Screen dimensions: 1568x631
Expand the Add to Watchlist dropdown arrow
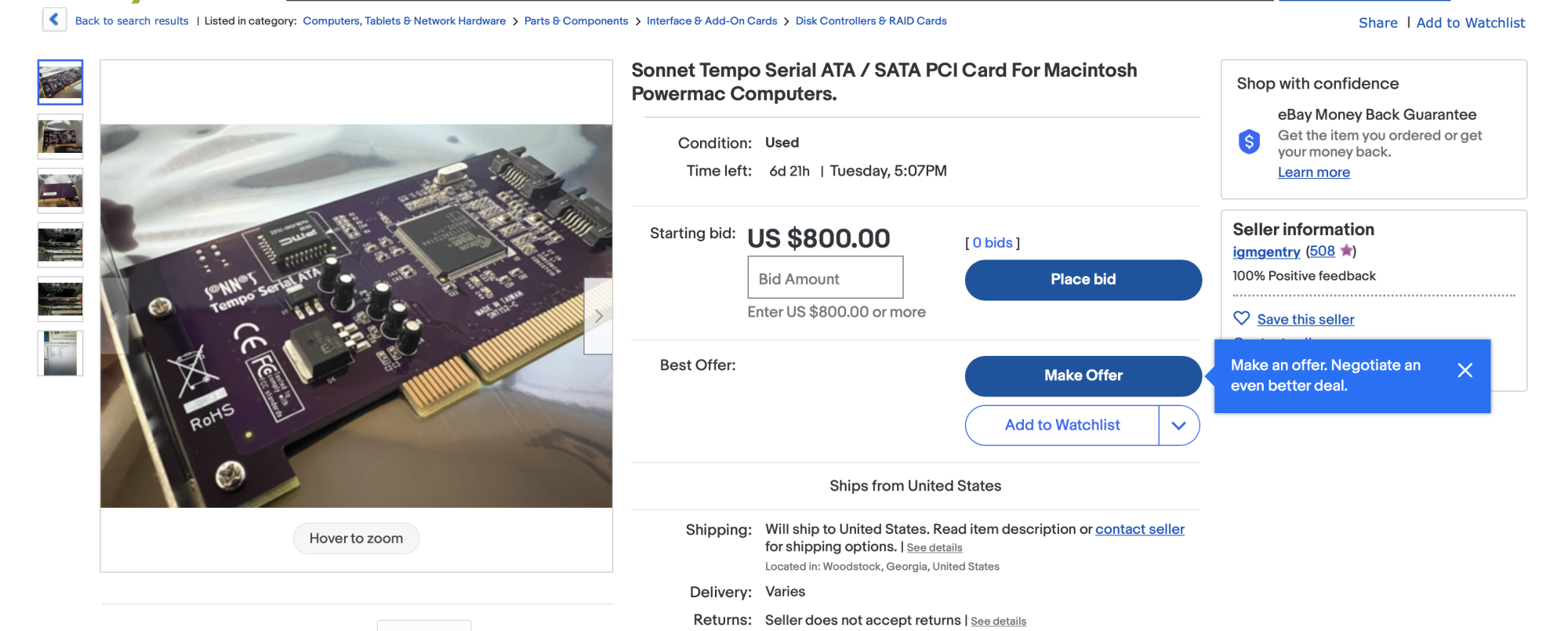pyautogui.click(x=1178, y=426)
